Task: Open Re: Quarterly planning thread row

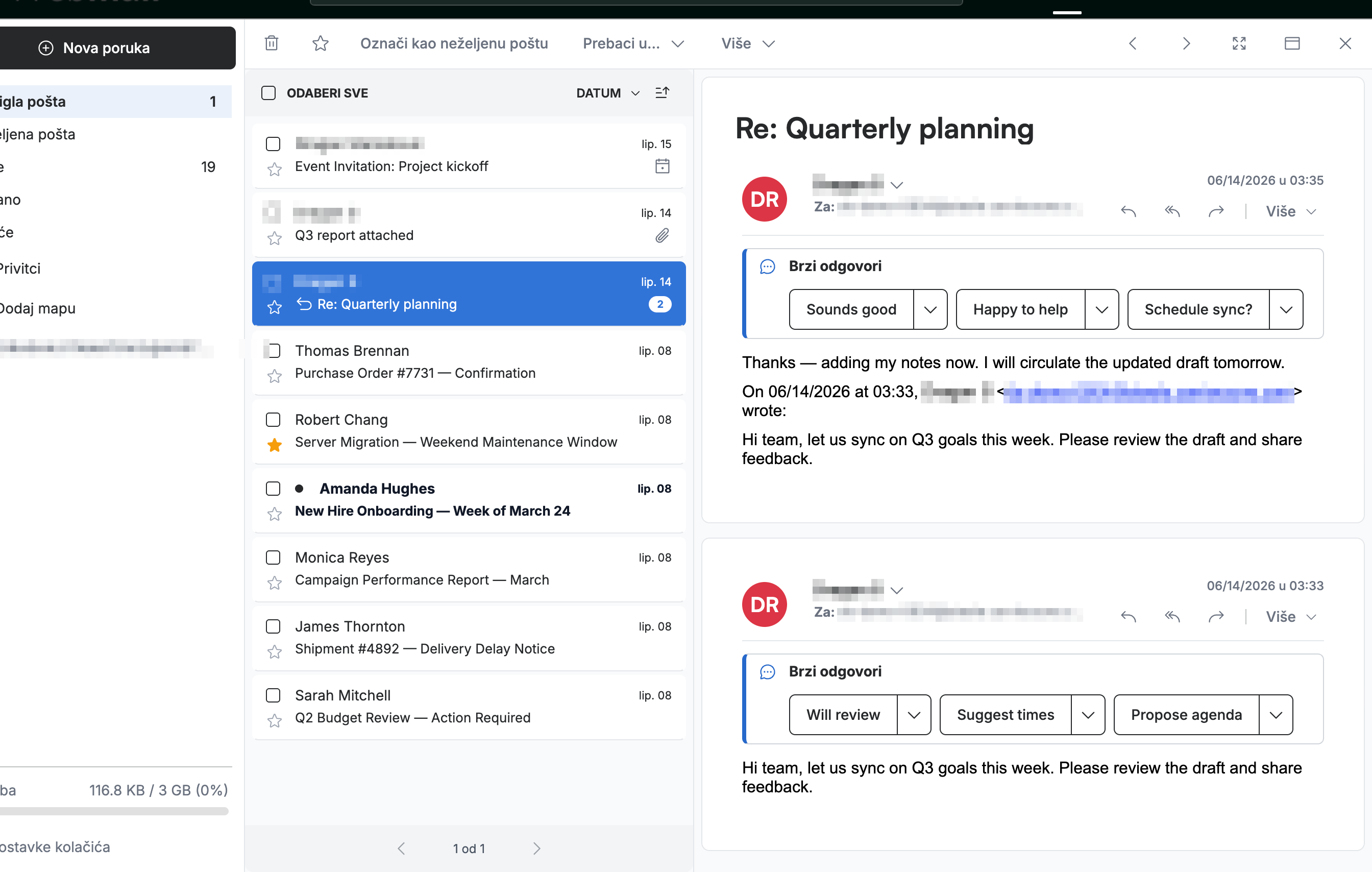Action: pyautogui.click(x=469, y=294)
